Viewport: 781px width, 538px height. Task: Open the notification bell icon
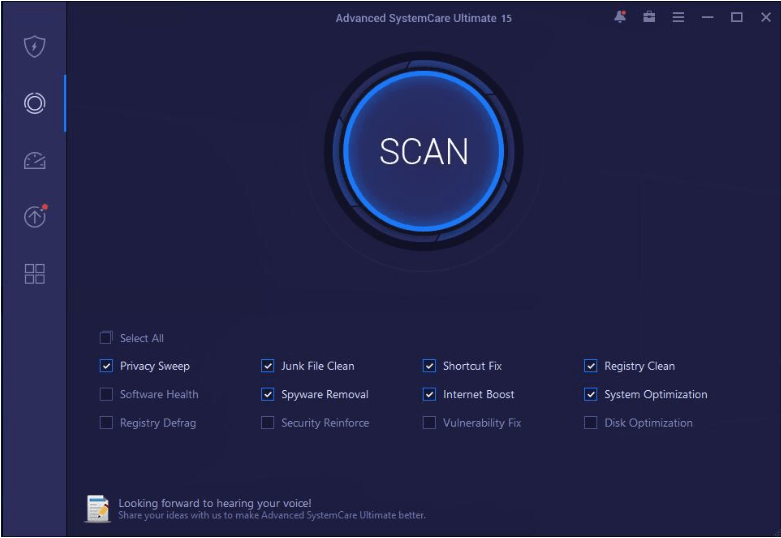click(x=620, y=17)
